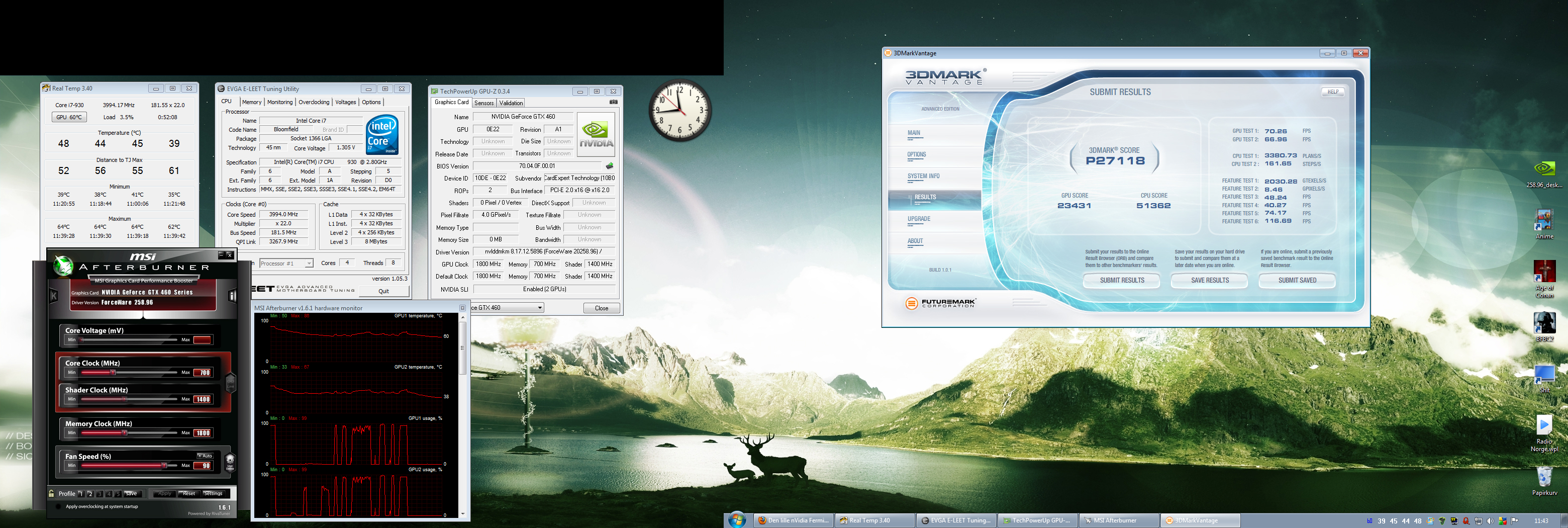Select Afterburner profile slot 3
This screenshot has width=1568, height=528.
pos(100,494)
